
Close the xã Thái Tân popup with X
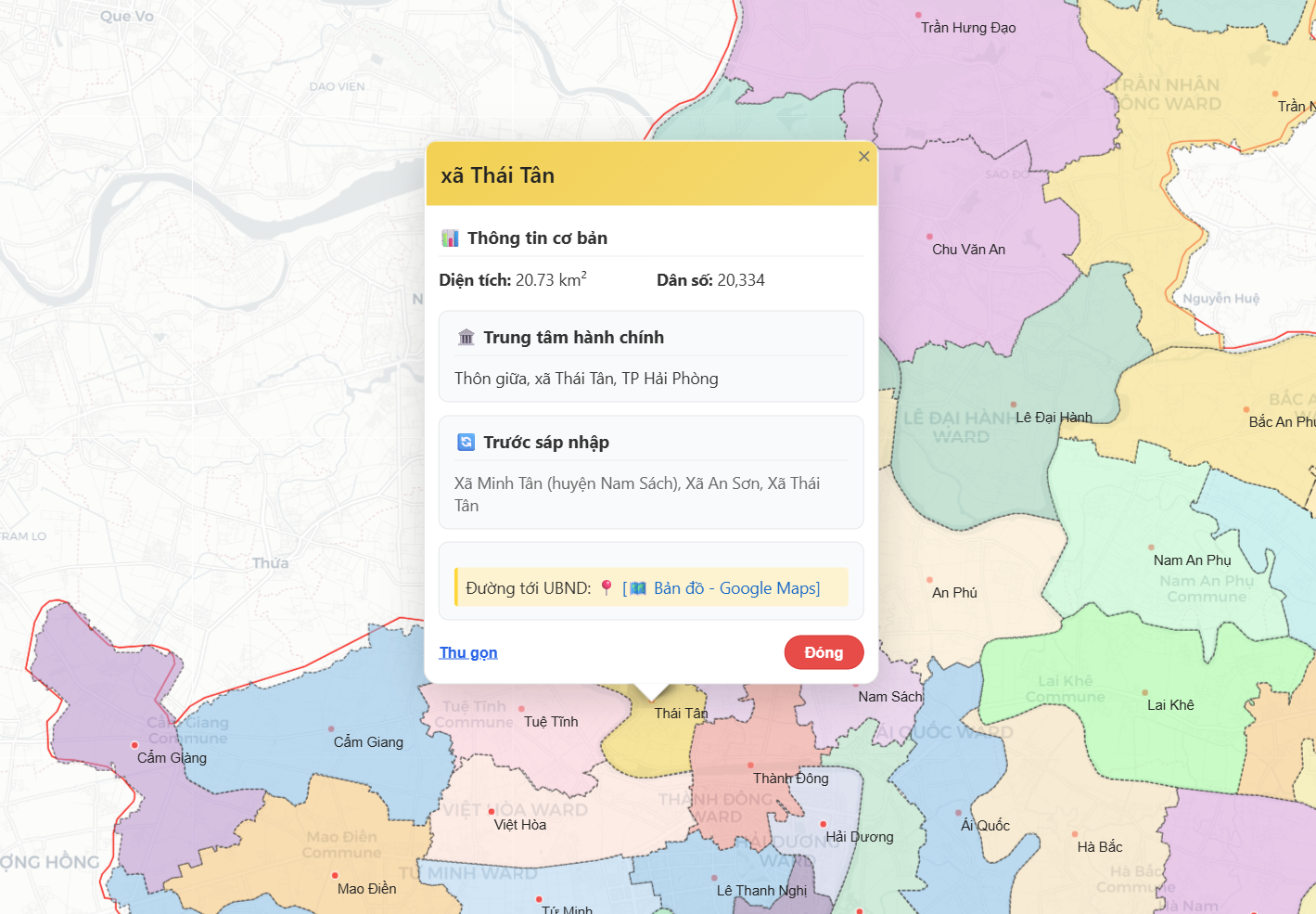(863, 157)
